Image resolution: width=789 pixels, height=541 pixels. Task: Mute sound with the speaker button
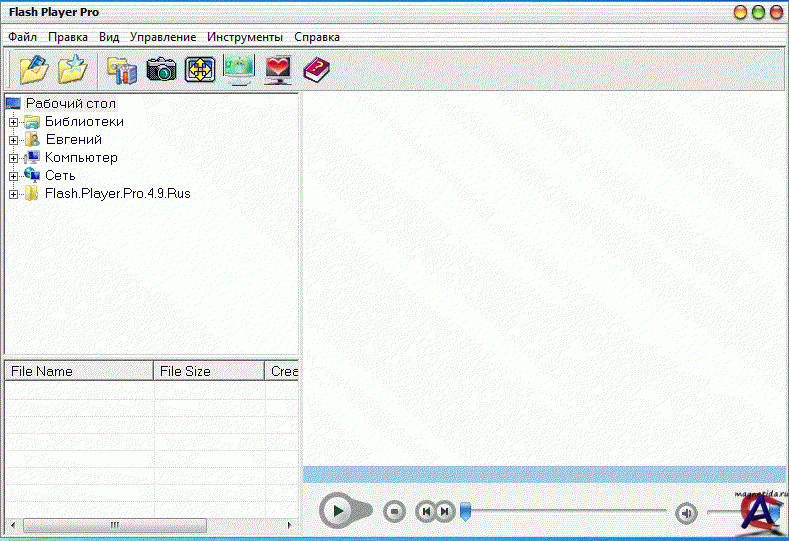[x=686, y=513]
